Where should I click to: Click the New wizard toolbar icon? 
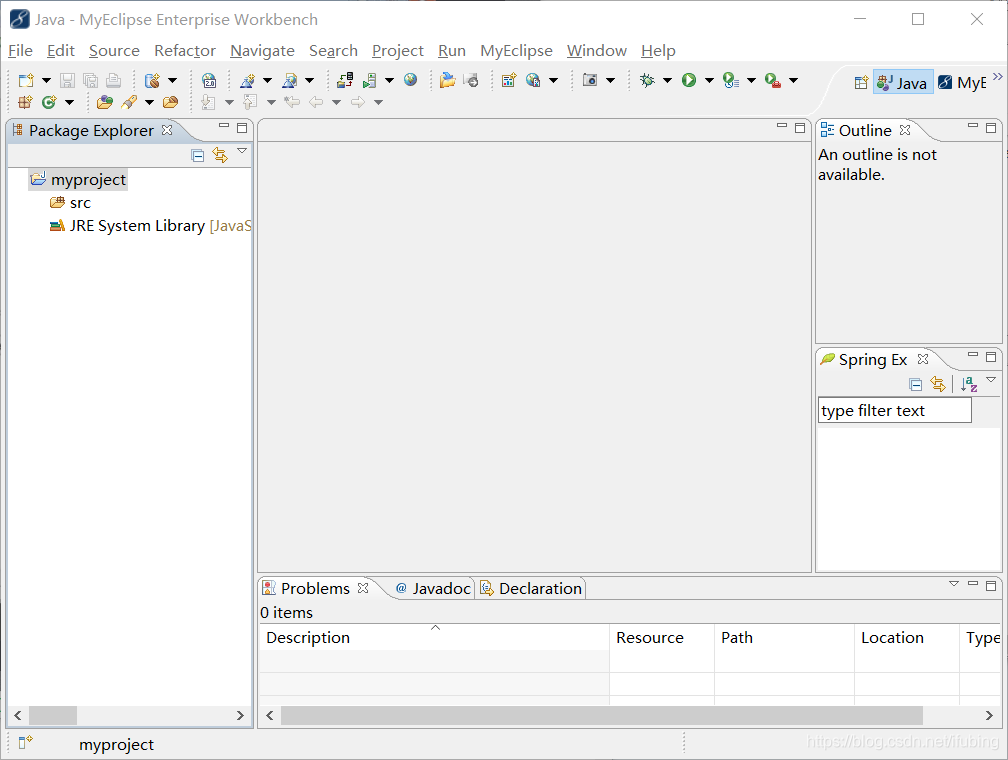26,80
